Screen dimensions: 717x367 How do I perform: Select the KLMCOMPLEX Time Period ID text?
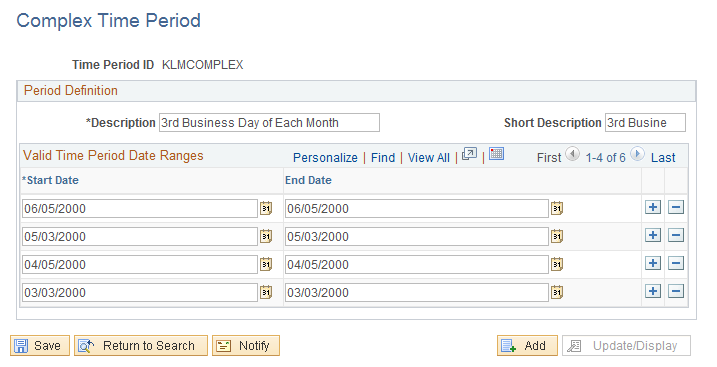click(203, 65)
